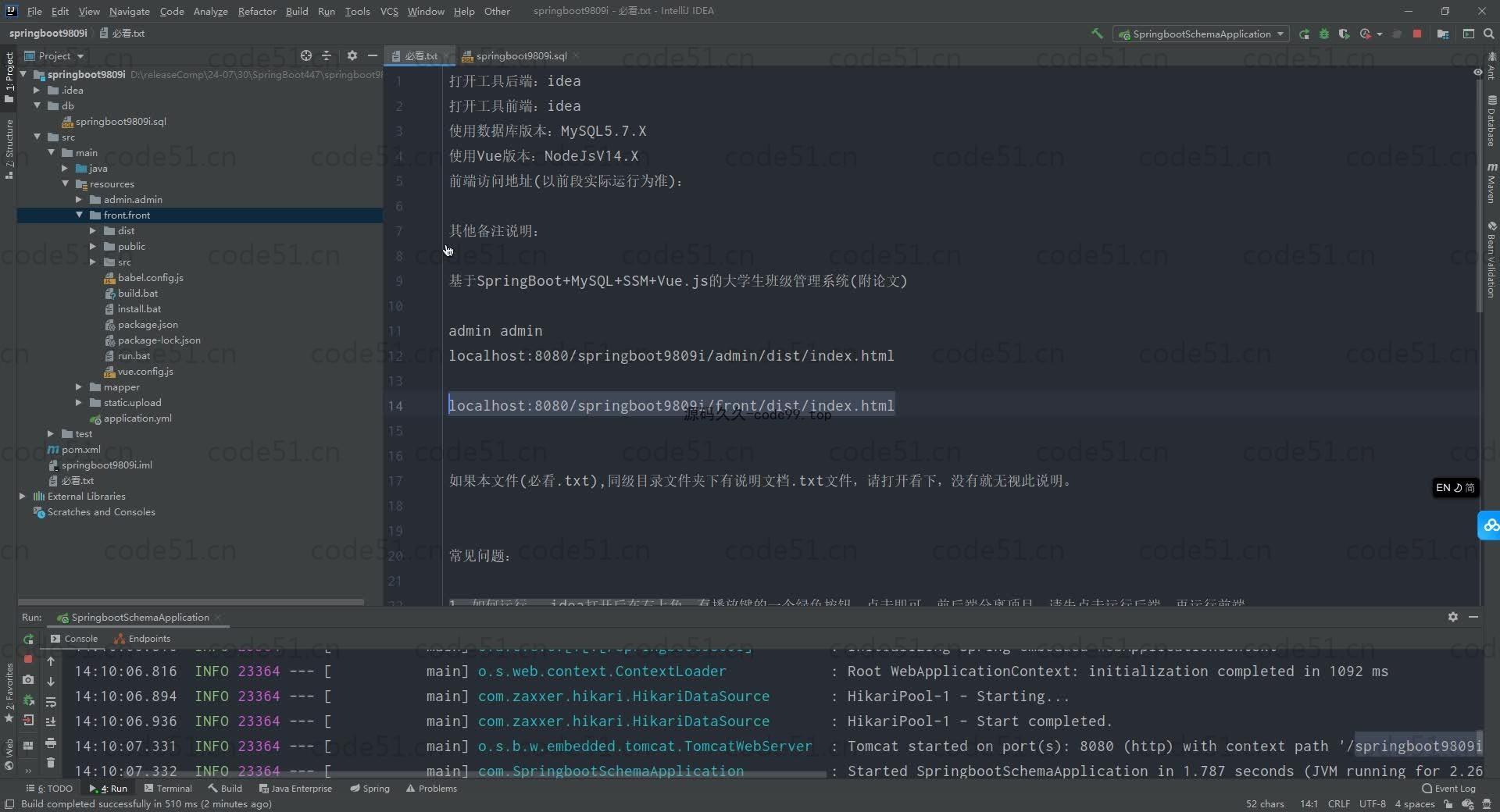
Task: Click the Project panel horizontal scrollbar
Action: [x=191, y=602]
